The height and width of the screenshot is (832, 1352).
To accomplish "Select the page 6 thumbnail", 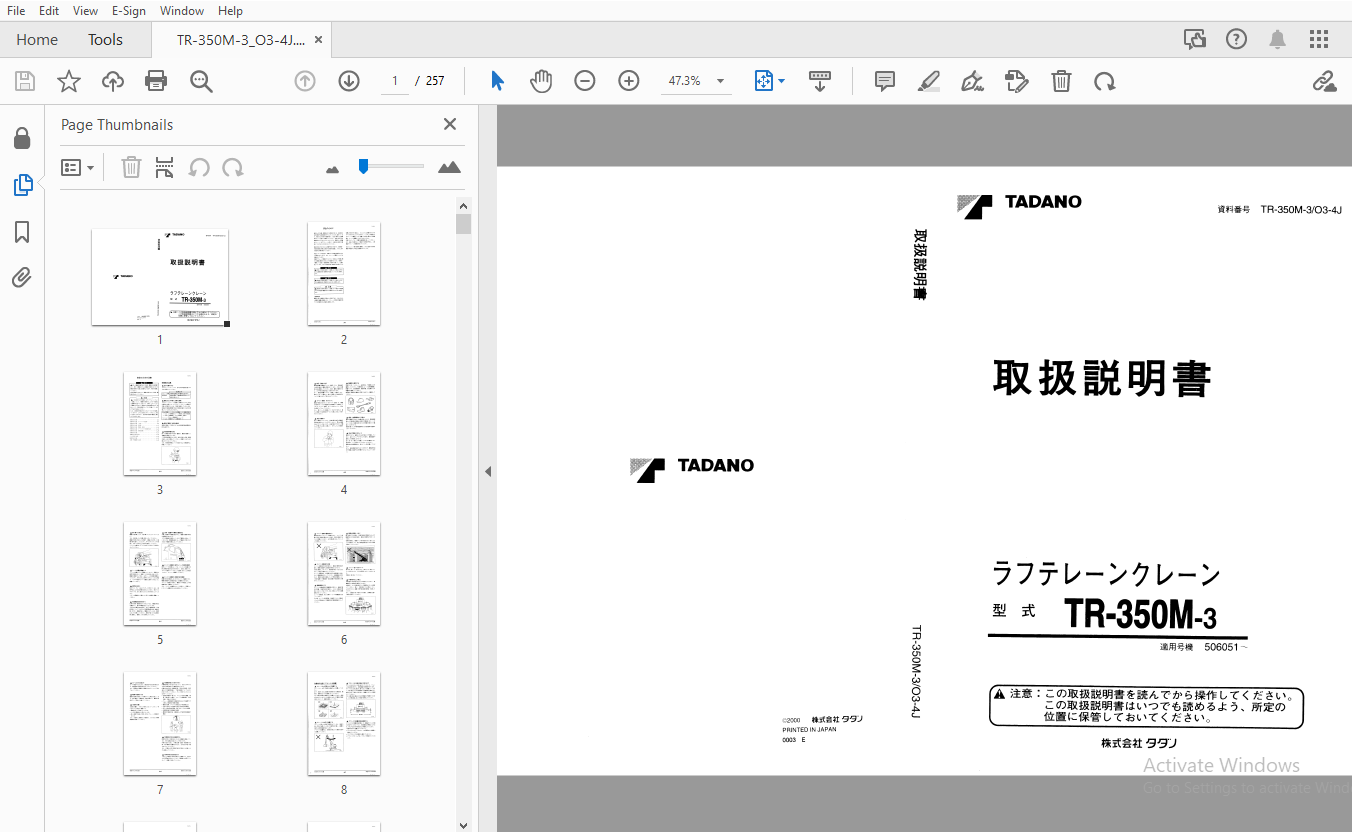I will click(344, 574).
